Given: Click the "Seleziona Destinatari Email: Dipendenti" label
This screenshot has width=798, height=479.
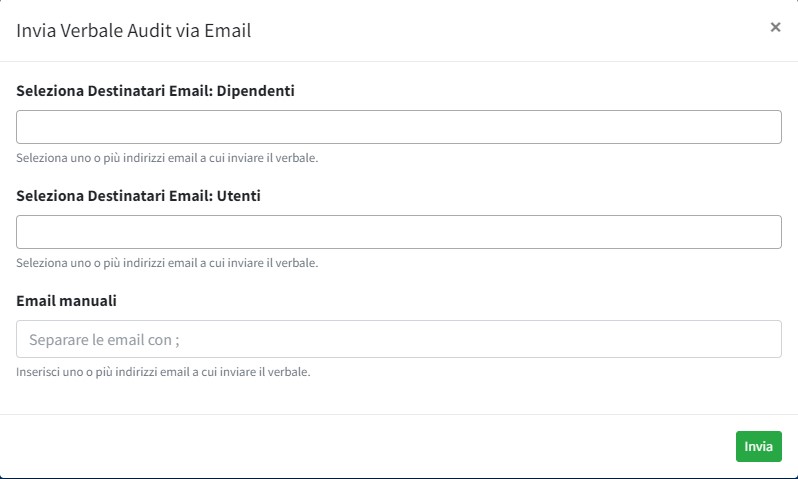Looking at the screenshot, I should tap(155, 91).
